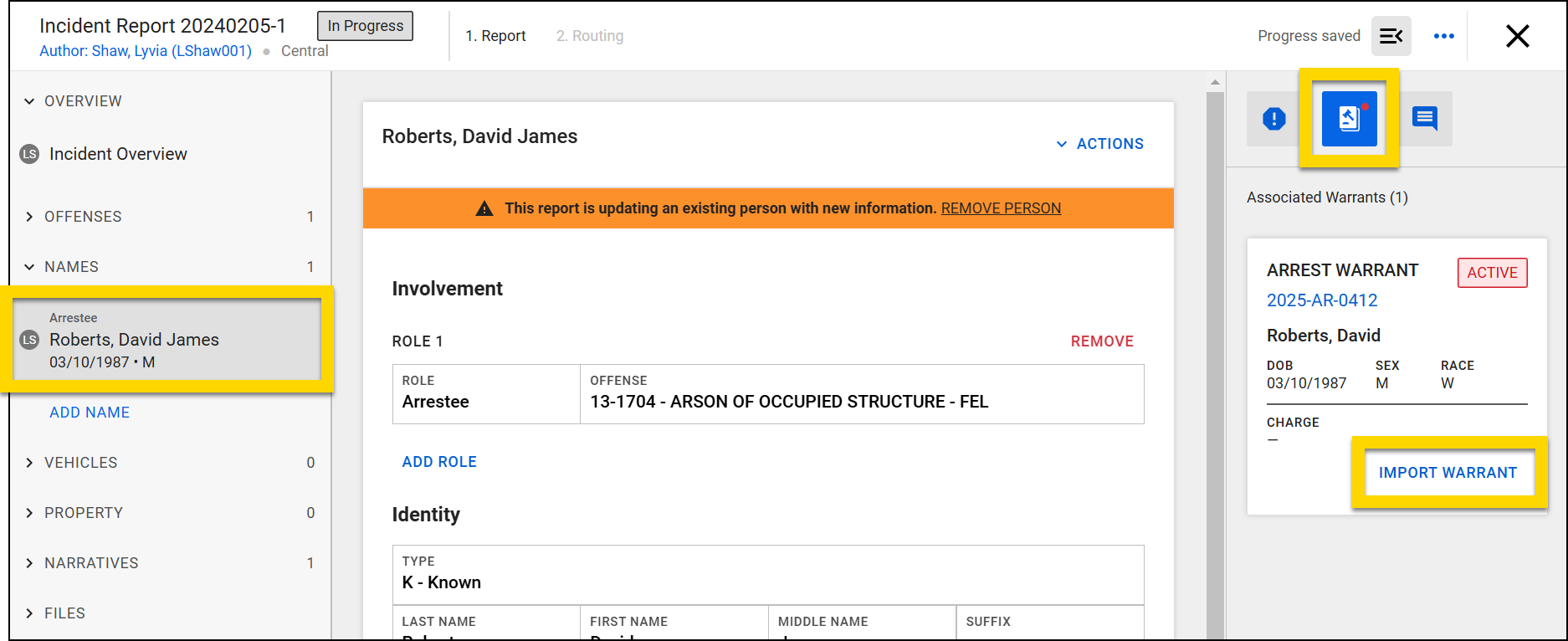Screen dimensions: 1568x641
Task: Open warrant number 2025-AR-0412 link
Action: (x=1322, y=300)
